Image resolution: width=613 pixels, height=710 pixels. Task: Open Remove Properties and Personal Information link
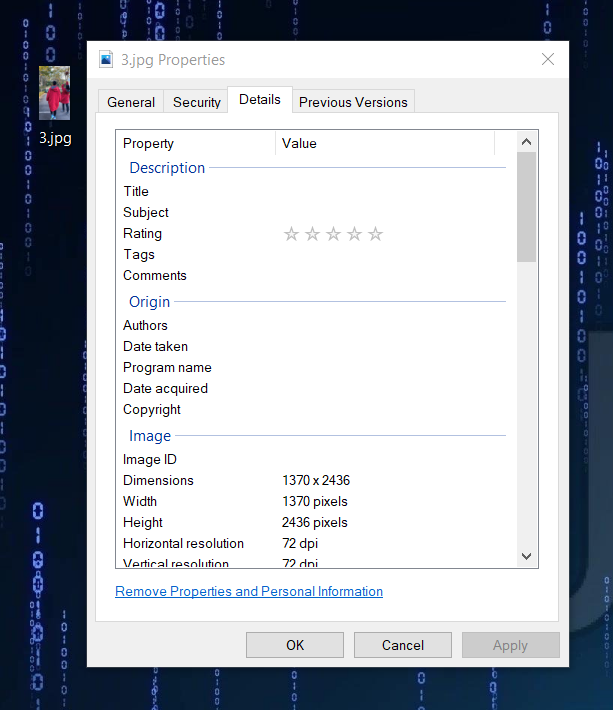click(x=249, y=591)
